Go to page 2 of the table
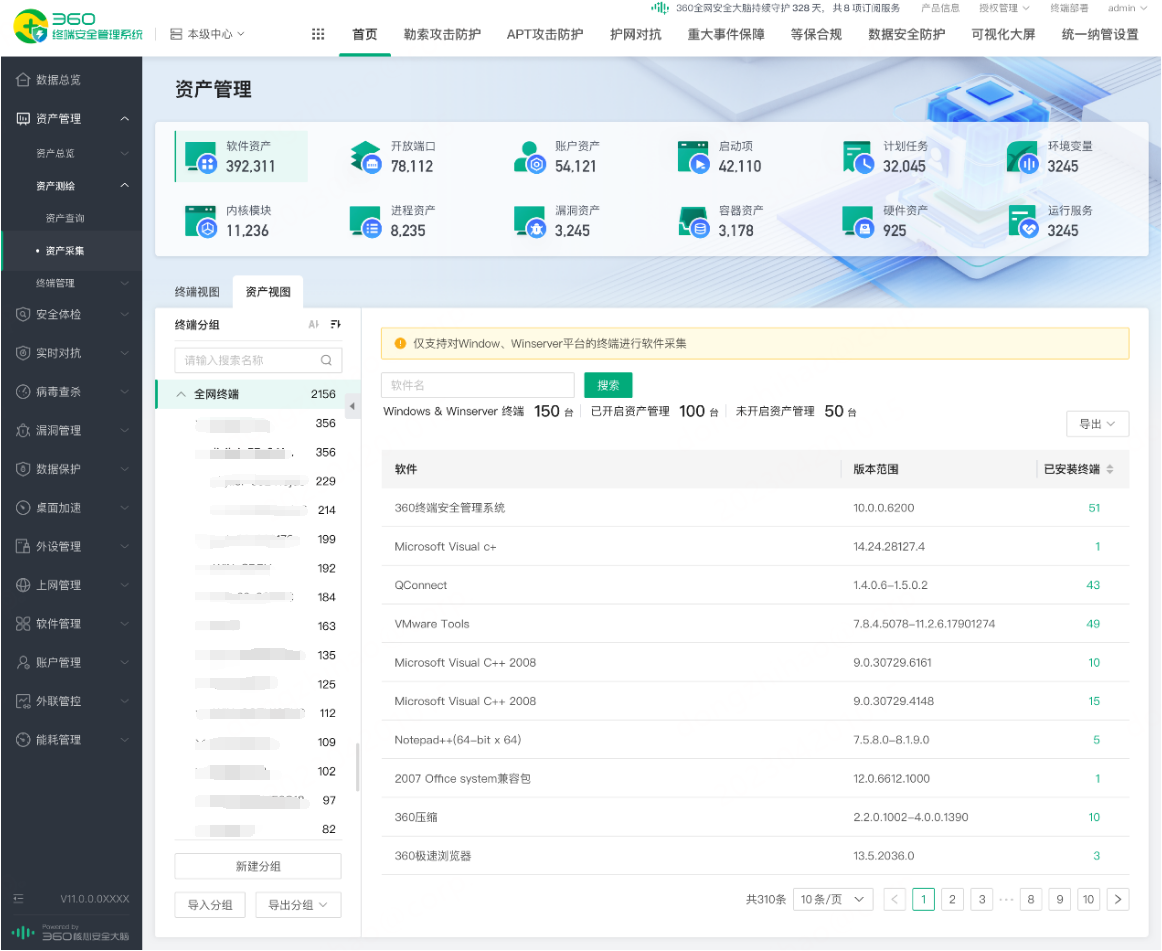 pos(952,900)
